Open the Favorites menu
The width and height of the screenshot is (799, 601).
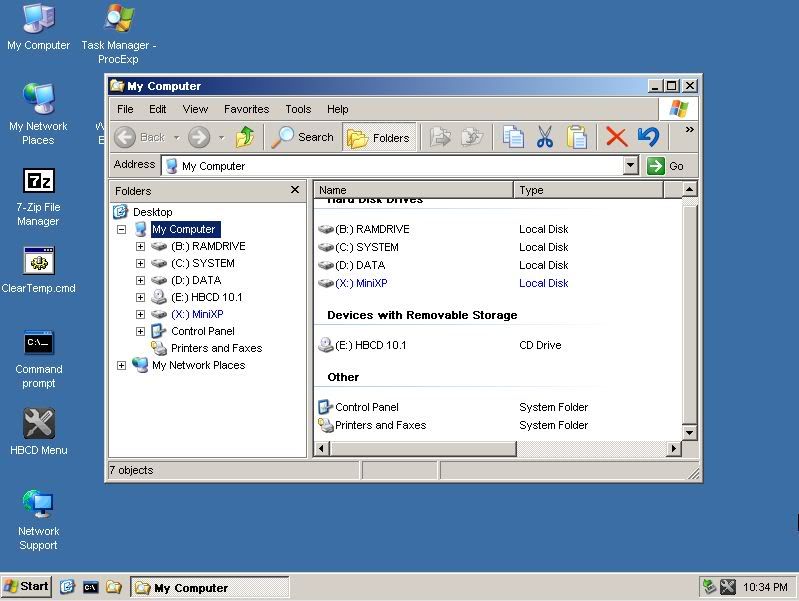[x=246, y=109]
